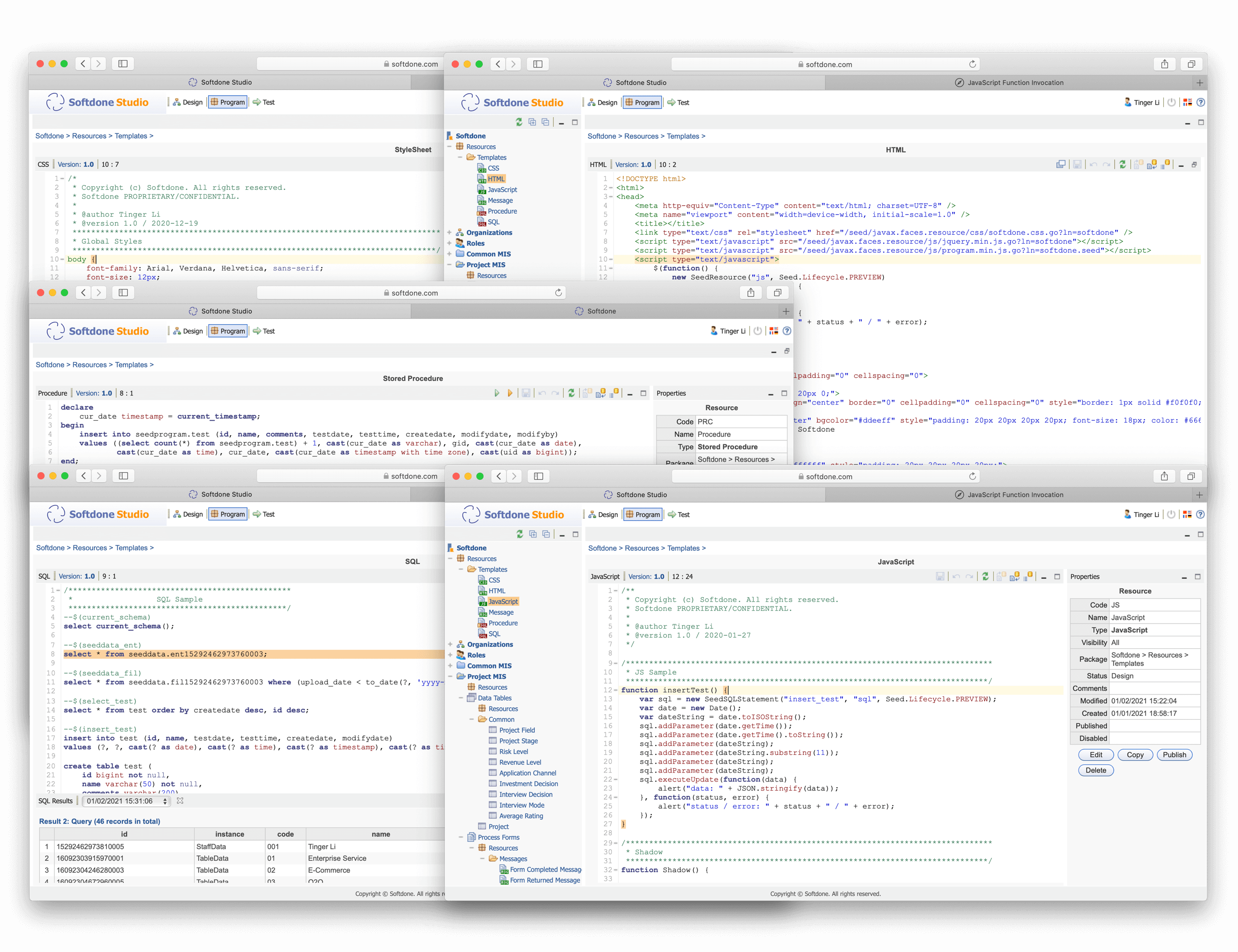
Task: Fold code at line 12 insertTest function
Action: point(616,690)
